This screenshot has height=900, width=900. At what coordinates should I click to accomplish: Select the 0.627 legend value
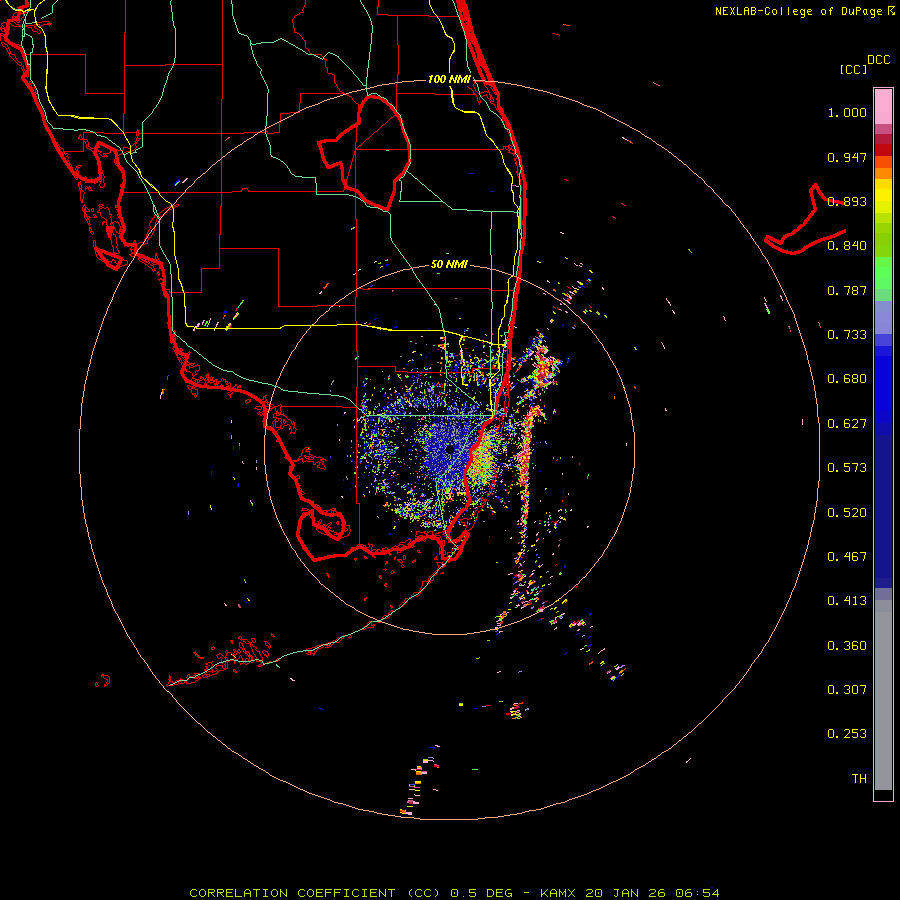coord(847,424)
